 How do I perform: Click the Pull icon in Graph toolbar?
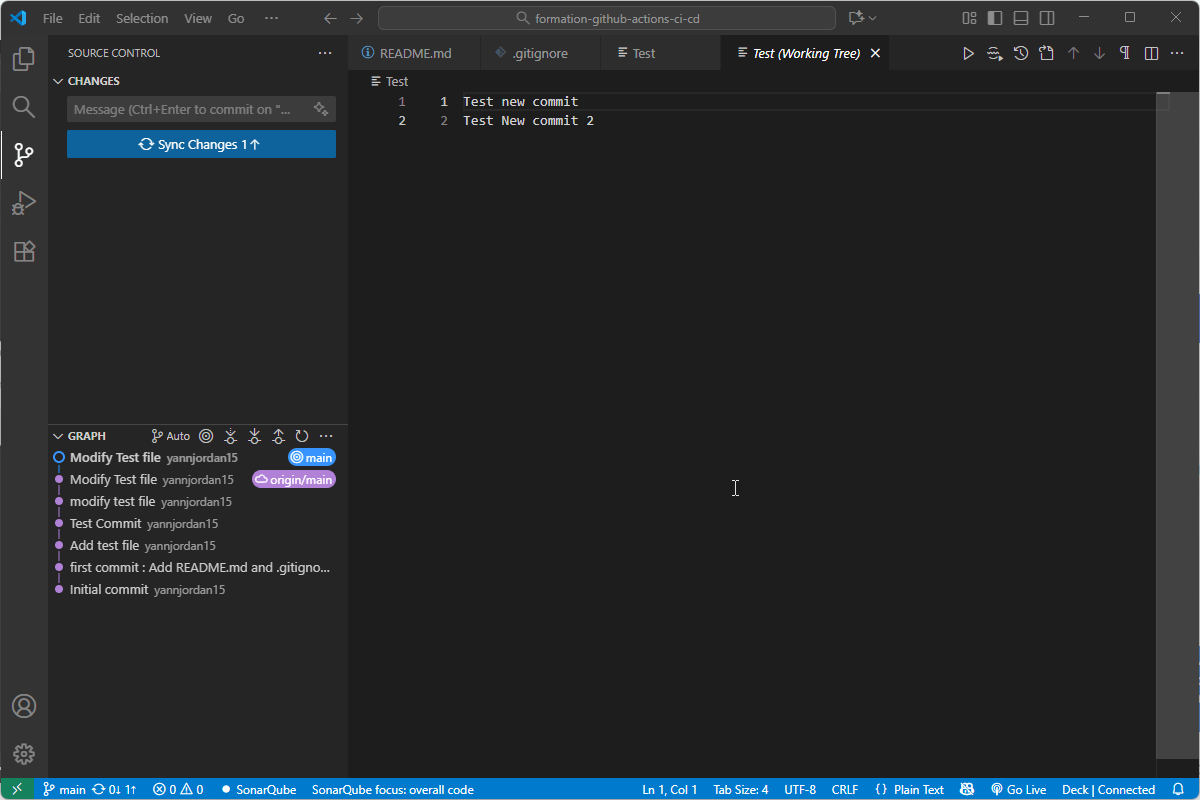click(x=255, y=436)
